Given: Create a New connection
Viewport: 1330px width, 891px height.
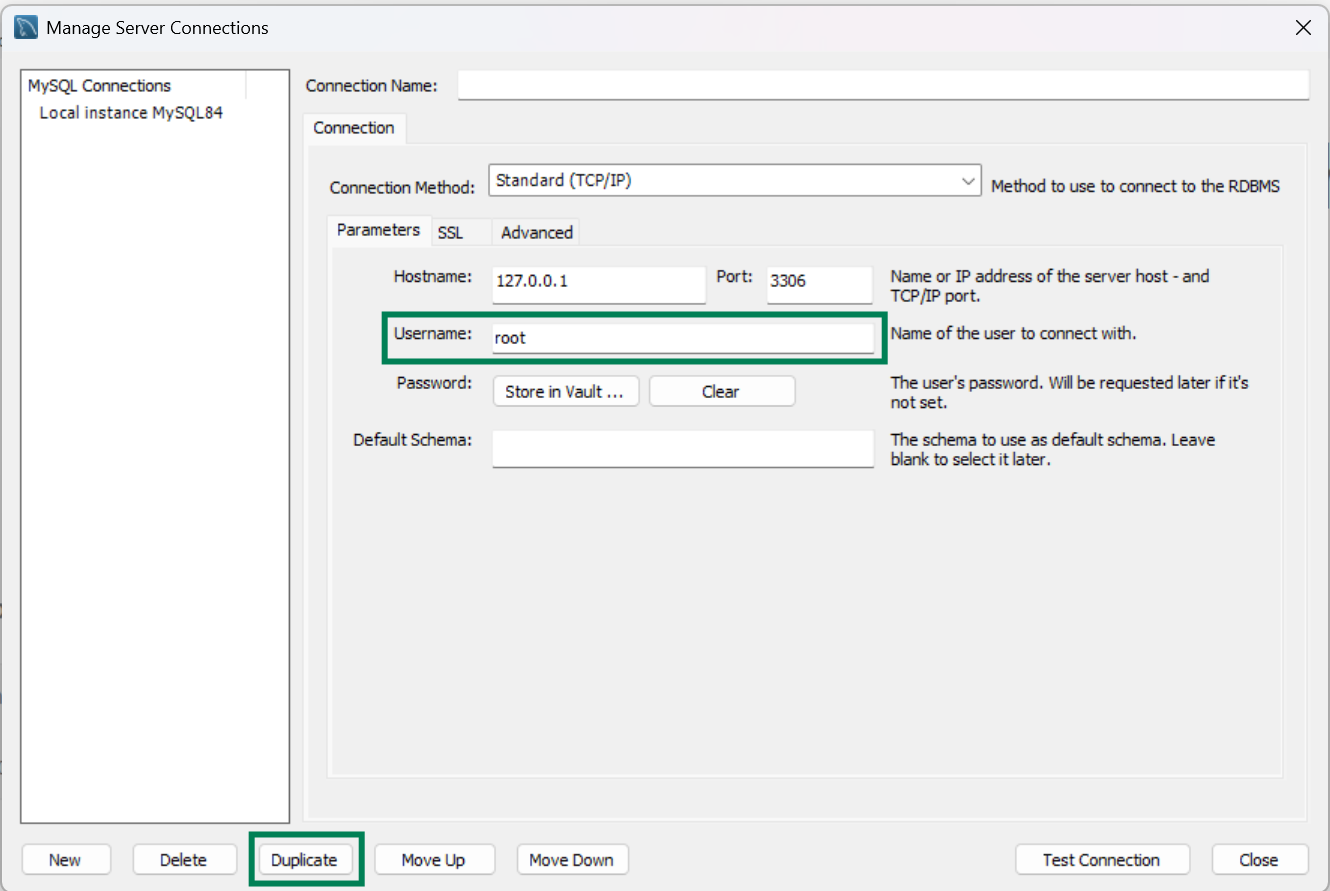Looking at the screenshot, I should (65, 860).
